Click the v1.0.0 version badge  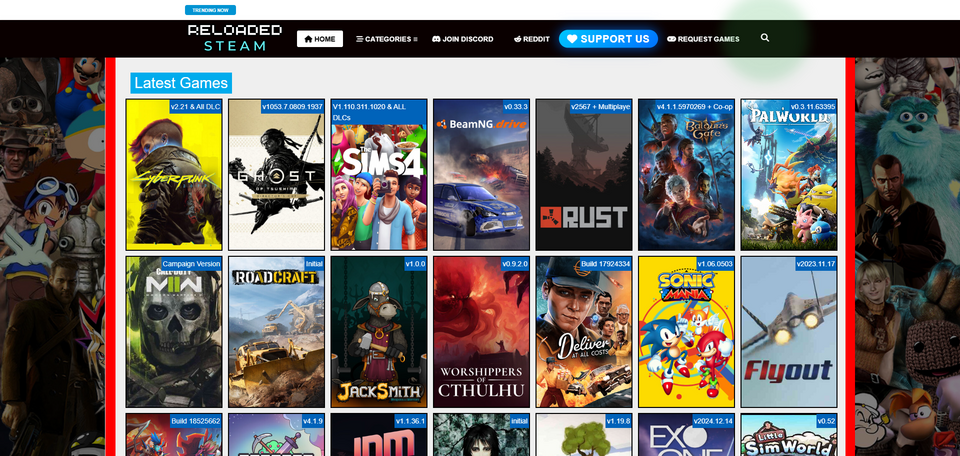(414, 264)
